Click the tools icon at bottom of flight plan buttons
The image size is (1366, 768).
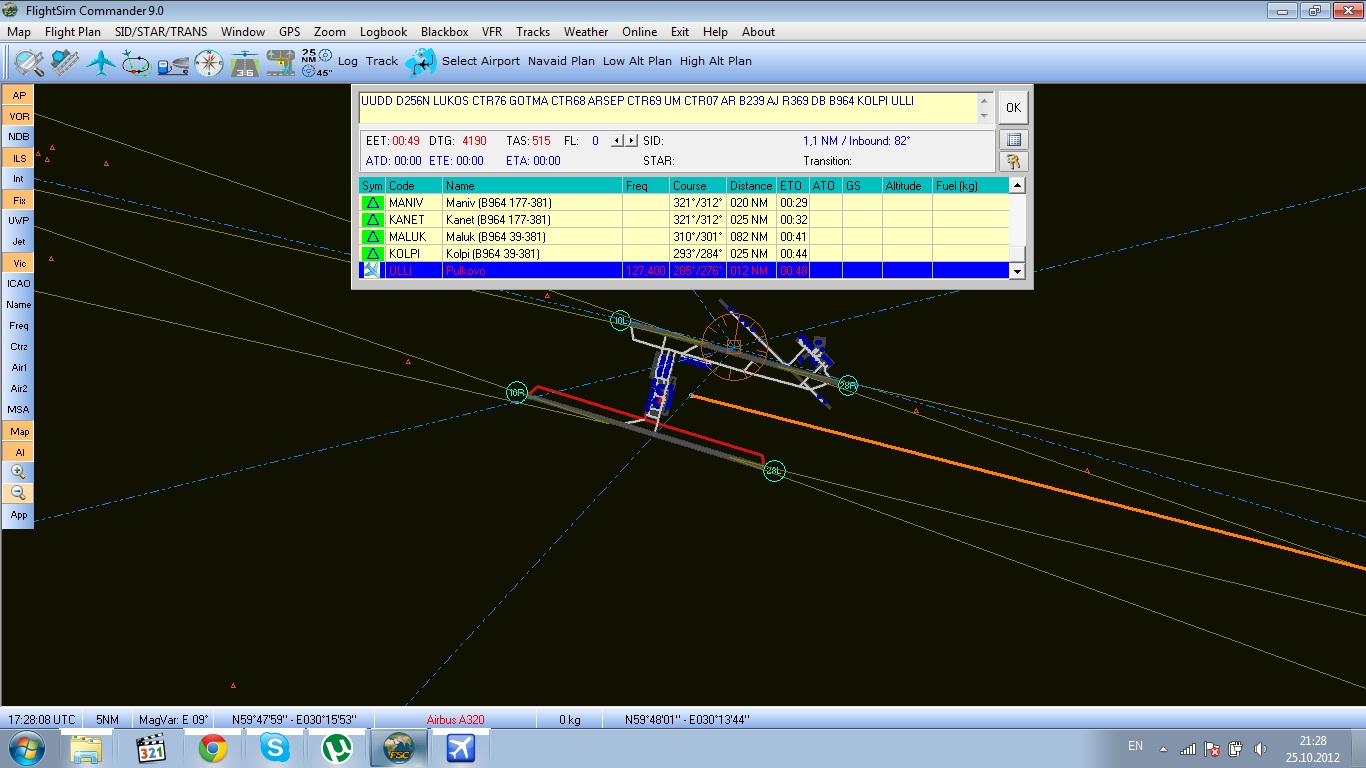pyautogui.click(x=1013, y=162)
